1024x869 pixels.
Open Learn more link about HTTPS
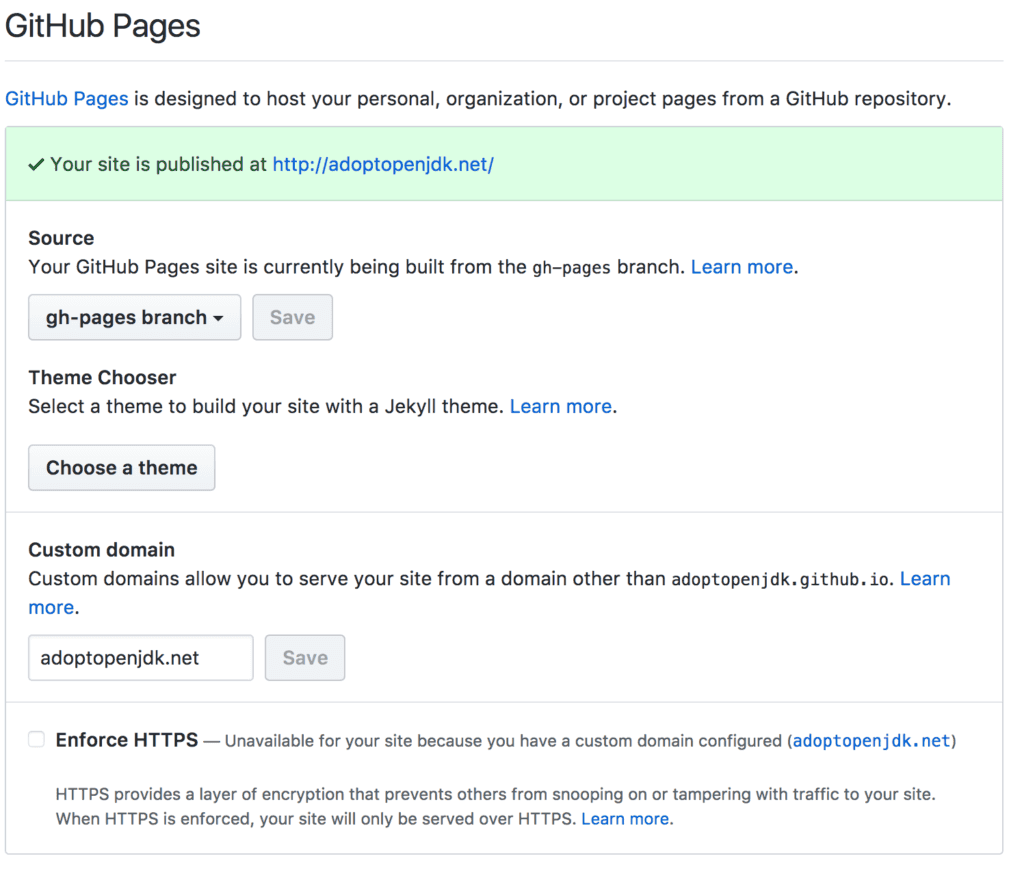coord(625,819)
